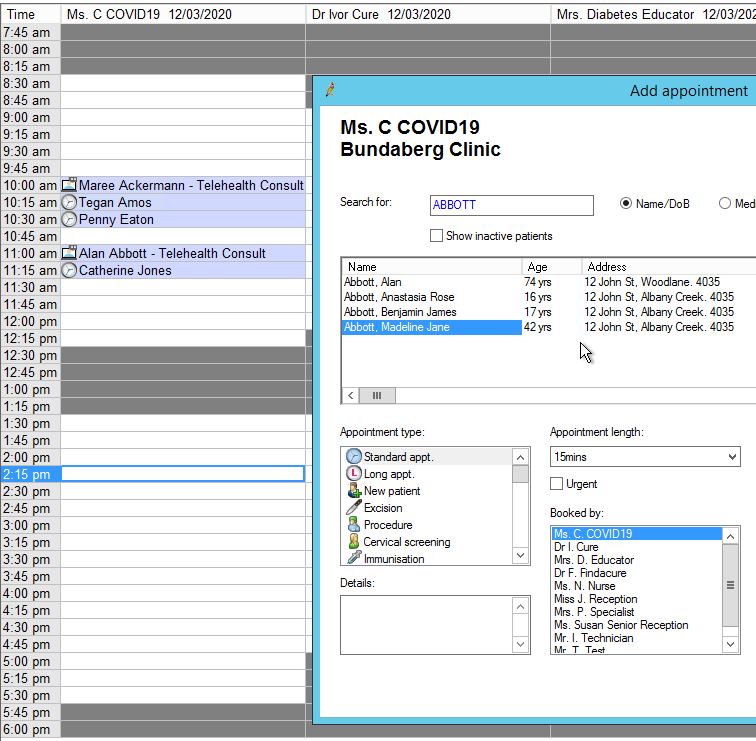This screenshot has width=756, height=741.
Task: Sort patient list by Name column header
Action: [x=431, y=267]
